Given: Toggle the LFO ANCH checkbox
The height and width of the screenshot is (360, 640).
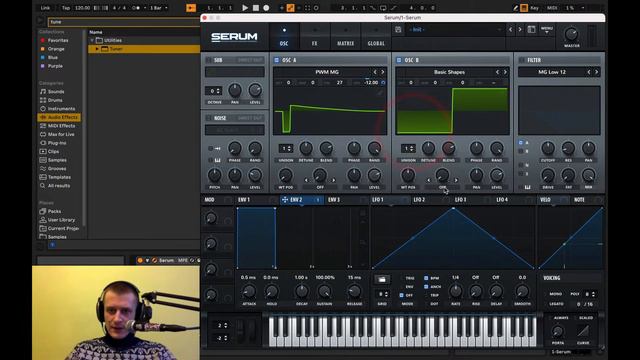Looking at the screenshot, I should pos(426,287).
